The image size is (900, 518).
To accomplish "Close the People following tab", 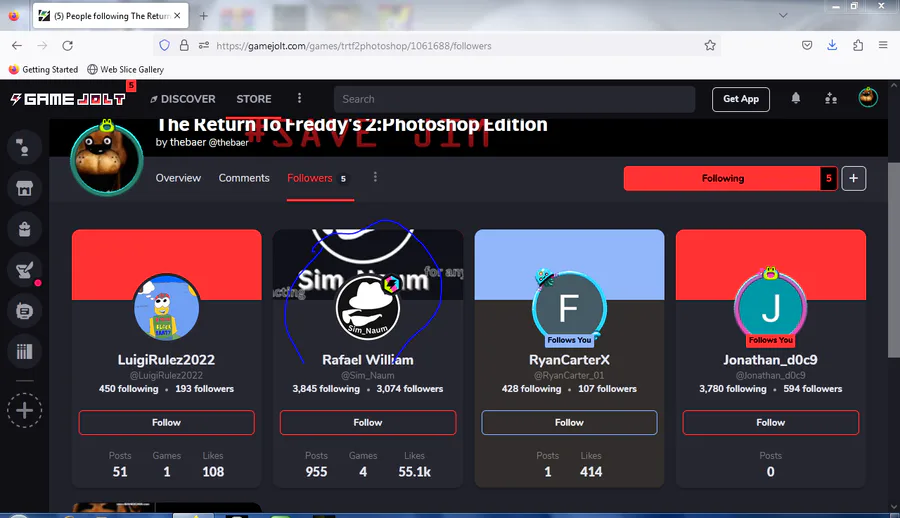I will [177, 16].
